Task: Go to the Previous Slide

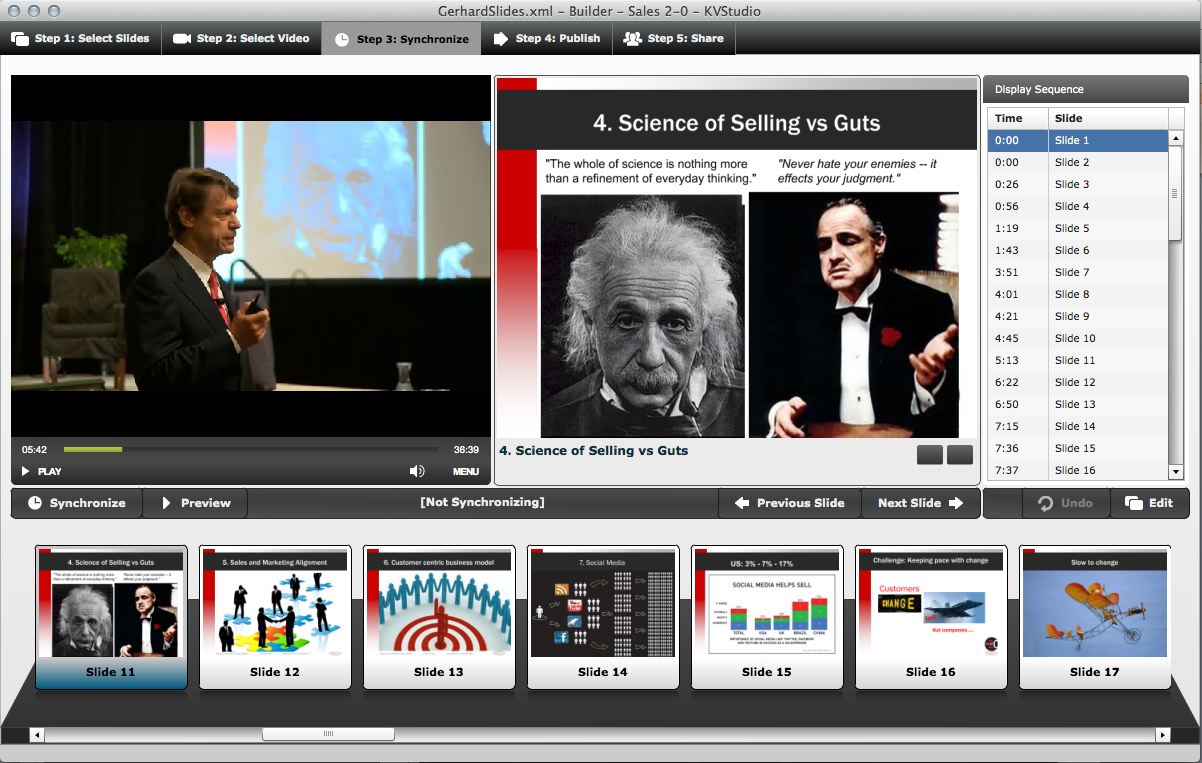Action: 790,503
